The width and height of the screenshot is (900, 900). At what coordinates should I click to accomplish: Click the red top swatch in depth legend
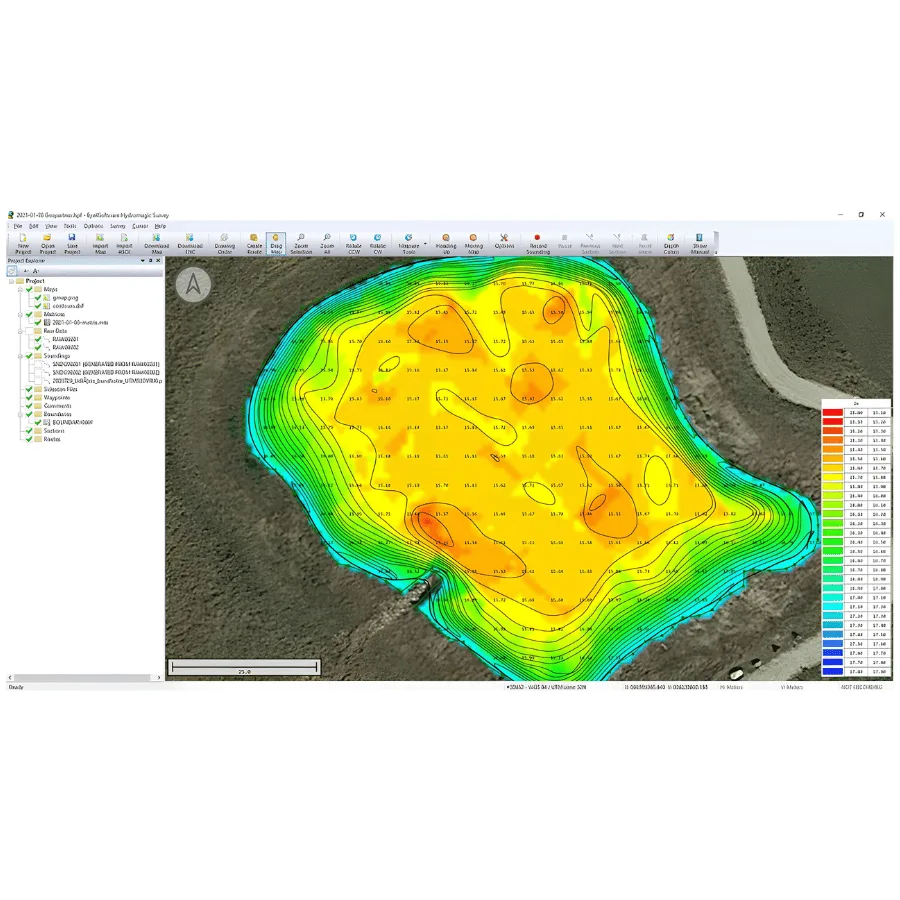click(x=832, y=412)
